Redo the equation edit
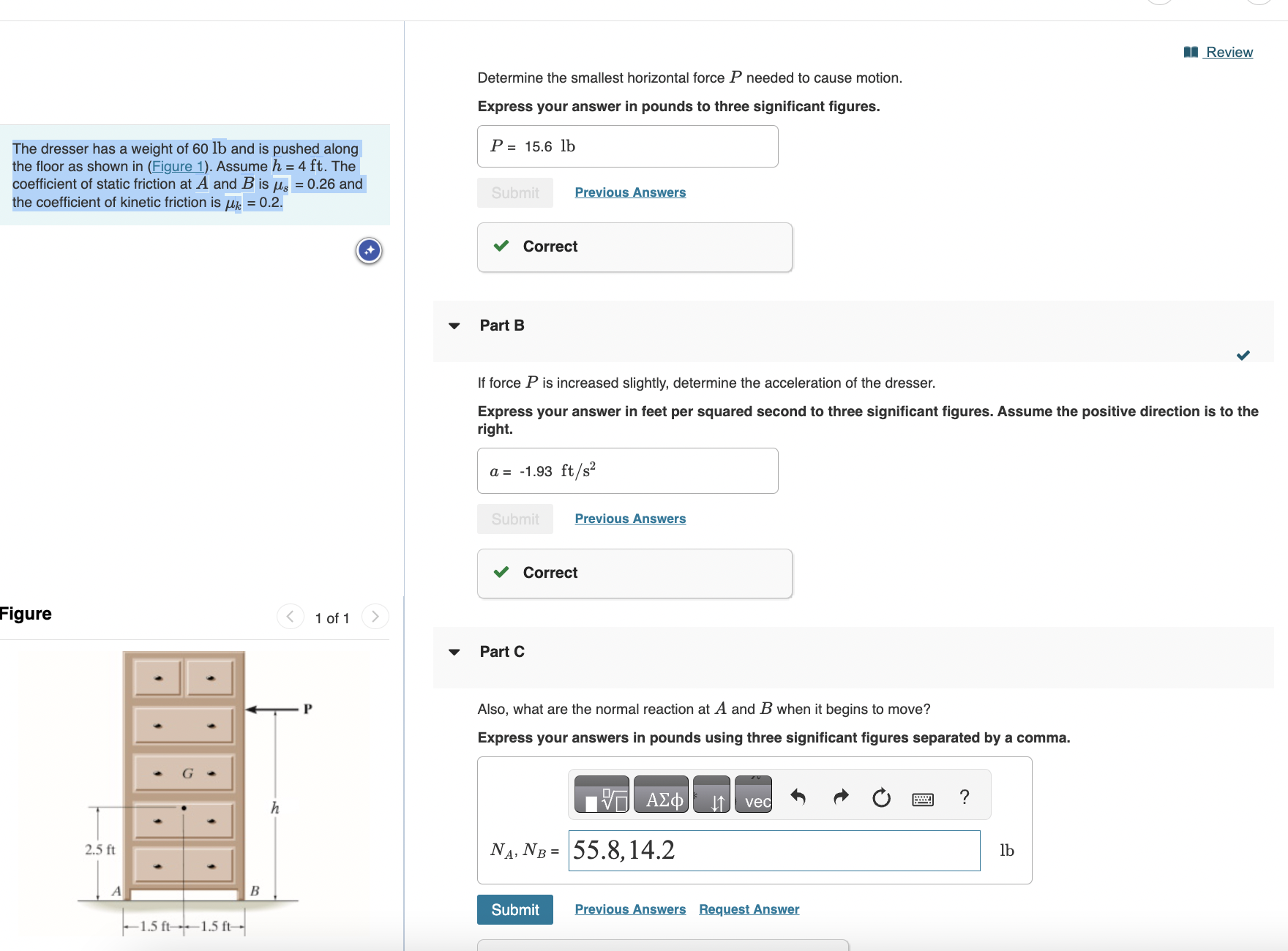Viewport: 1288px width, 951px height. [x=839, y=797]
